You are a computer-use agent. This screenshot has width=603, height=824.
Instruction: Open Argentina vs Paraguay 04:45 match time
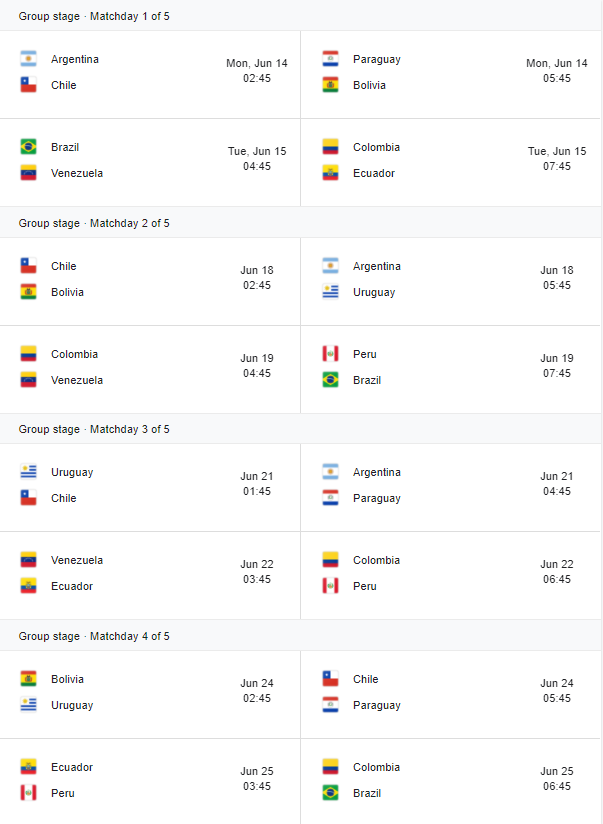click(557, 483)
